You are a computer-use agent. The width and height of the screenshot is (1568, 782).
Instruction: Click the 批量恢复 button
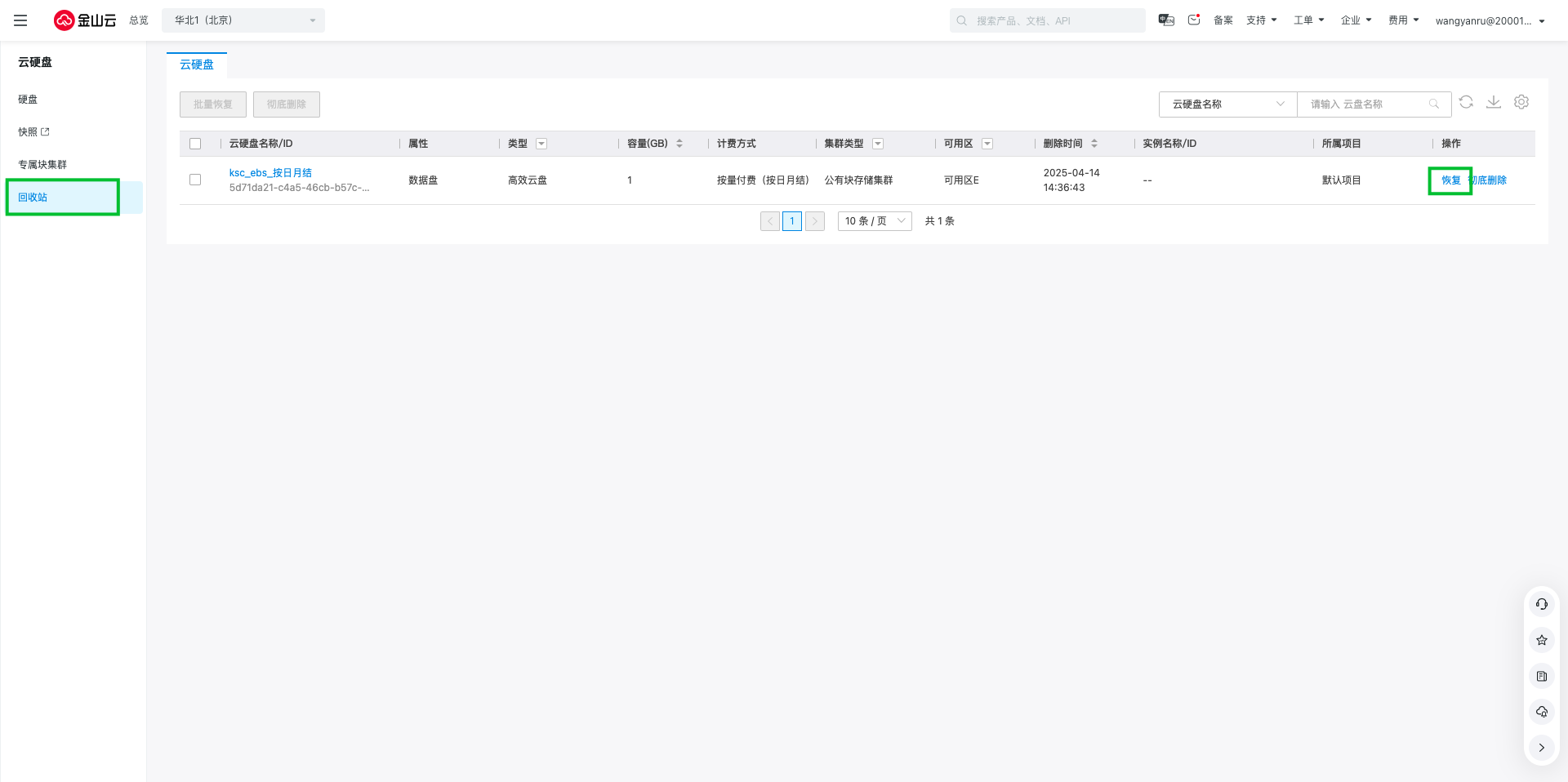(x=213, y=104)
